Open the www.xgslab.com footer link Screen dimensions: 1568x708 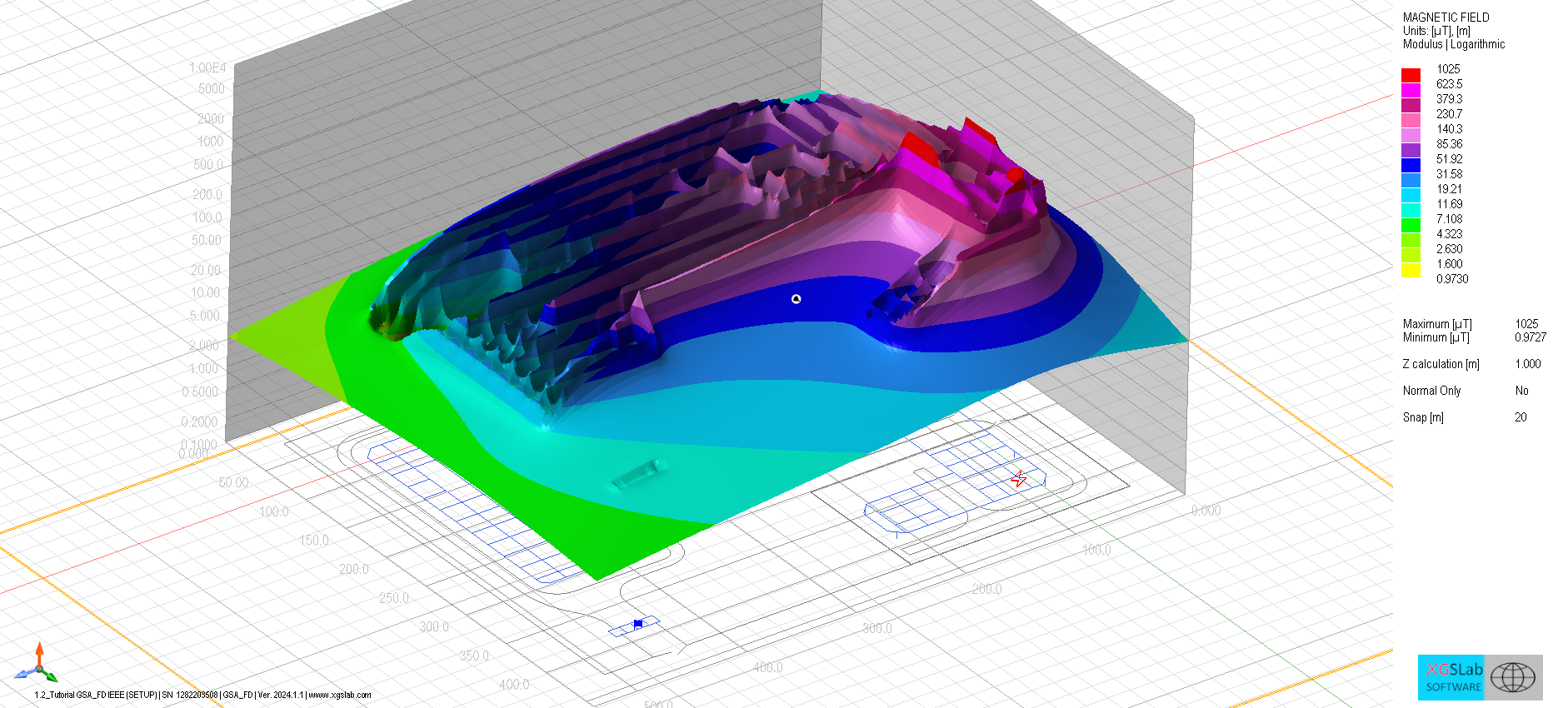(x=340, y=695)
